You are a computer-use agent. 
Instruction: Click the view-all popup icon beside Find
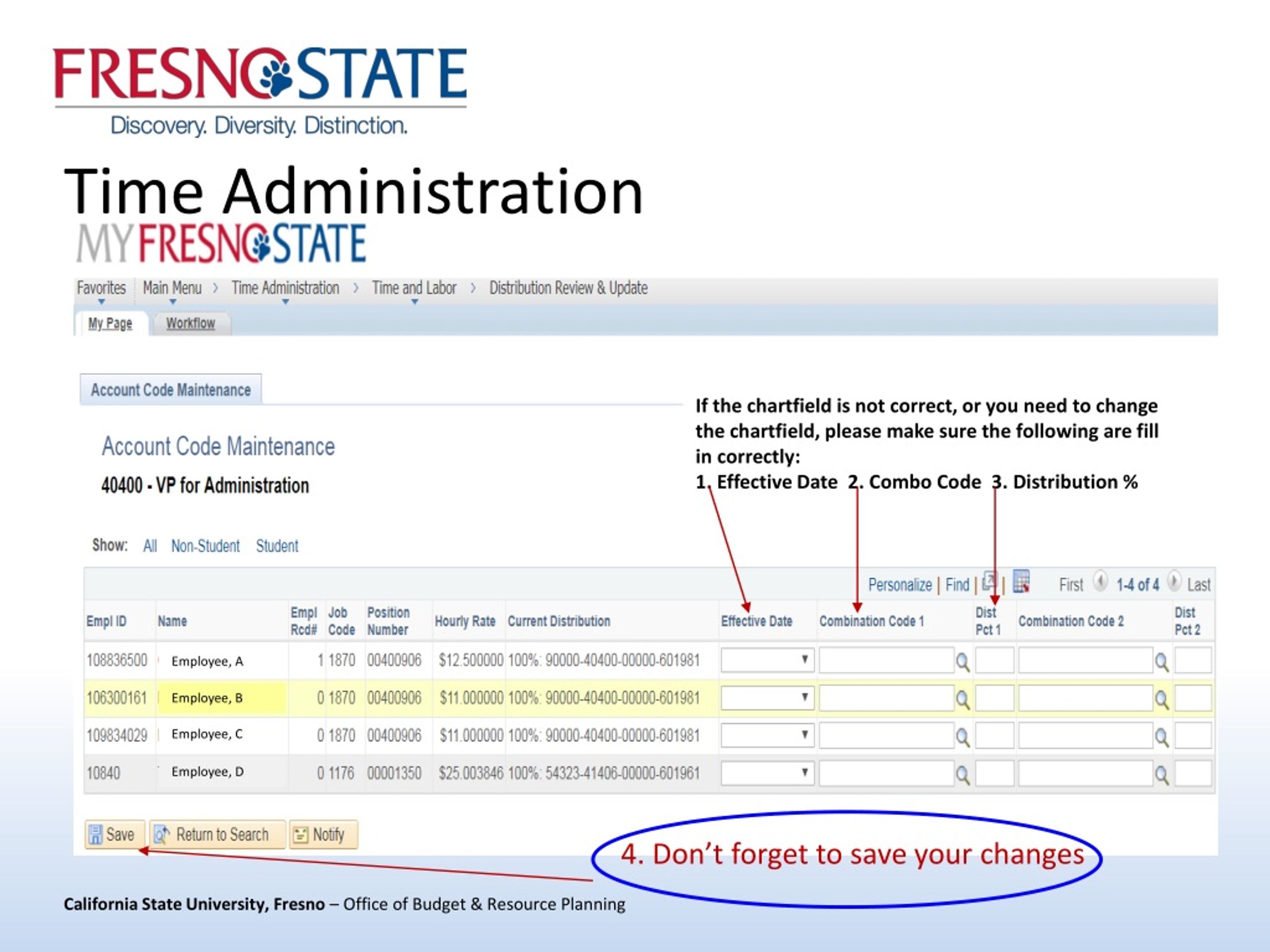(x=990, y=582)
